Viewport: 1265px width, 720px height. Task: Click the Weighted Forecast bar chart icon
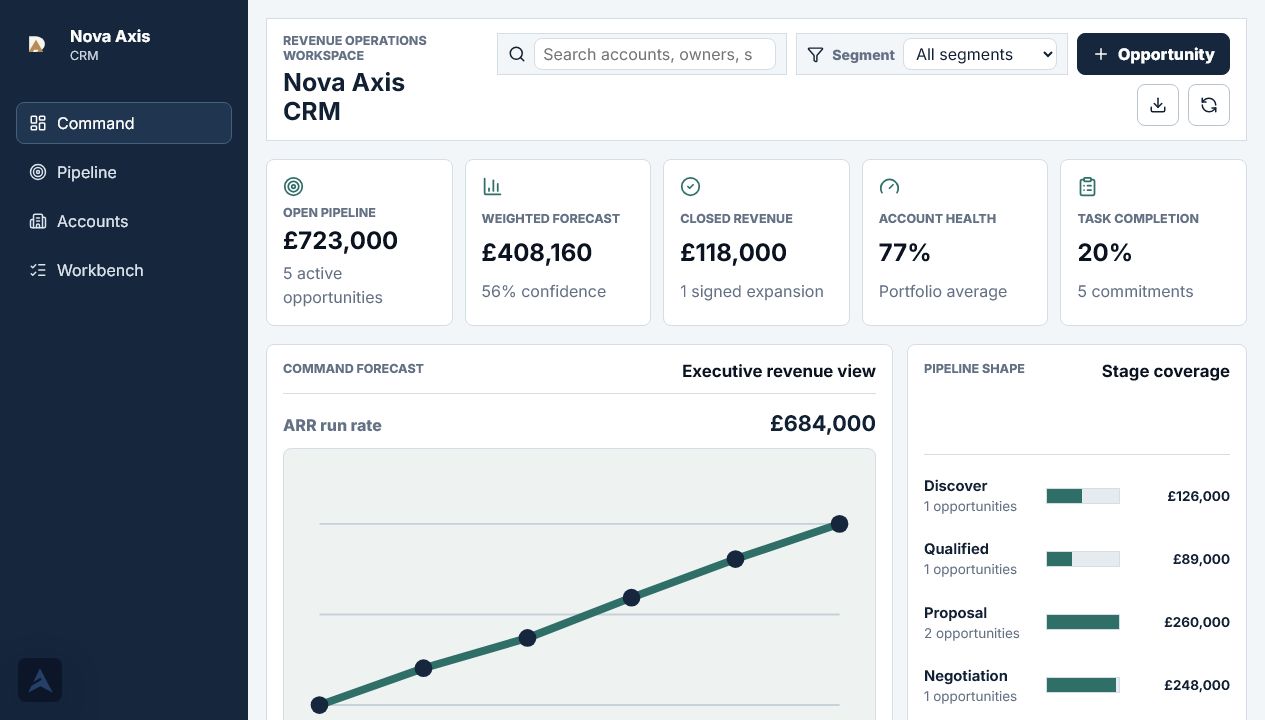pos(492,186)
